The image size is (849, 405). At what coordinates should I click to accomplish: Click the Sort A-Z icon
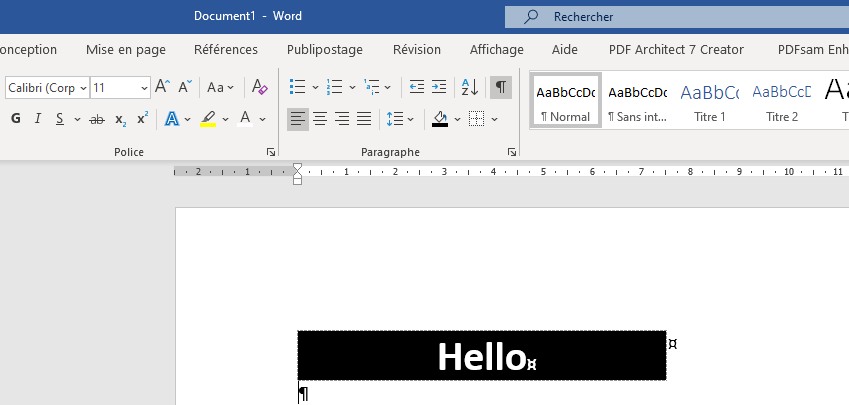tap(469, 87)
